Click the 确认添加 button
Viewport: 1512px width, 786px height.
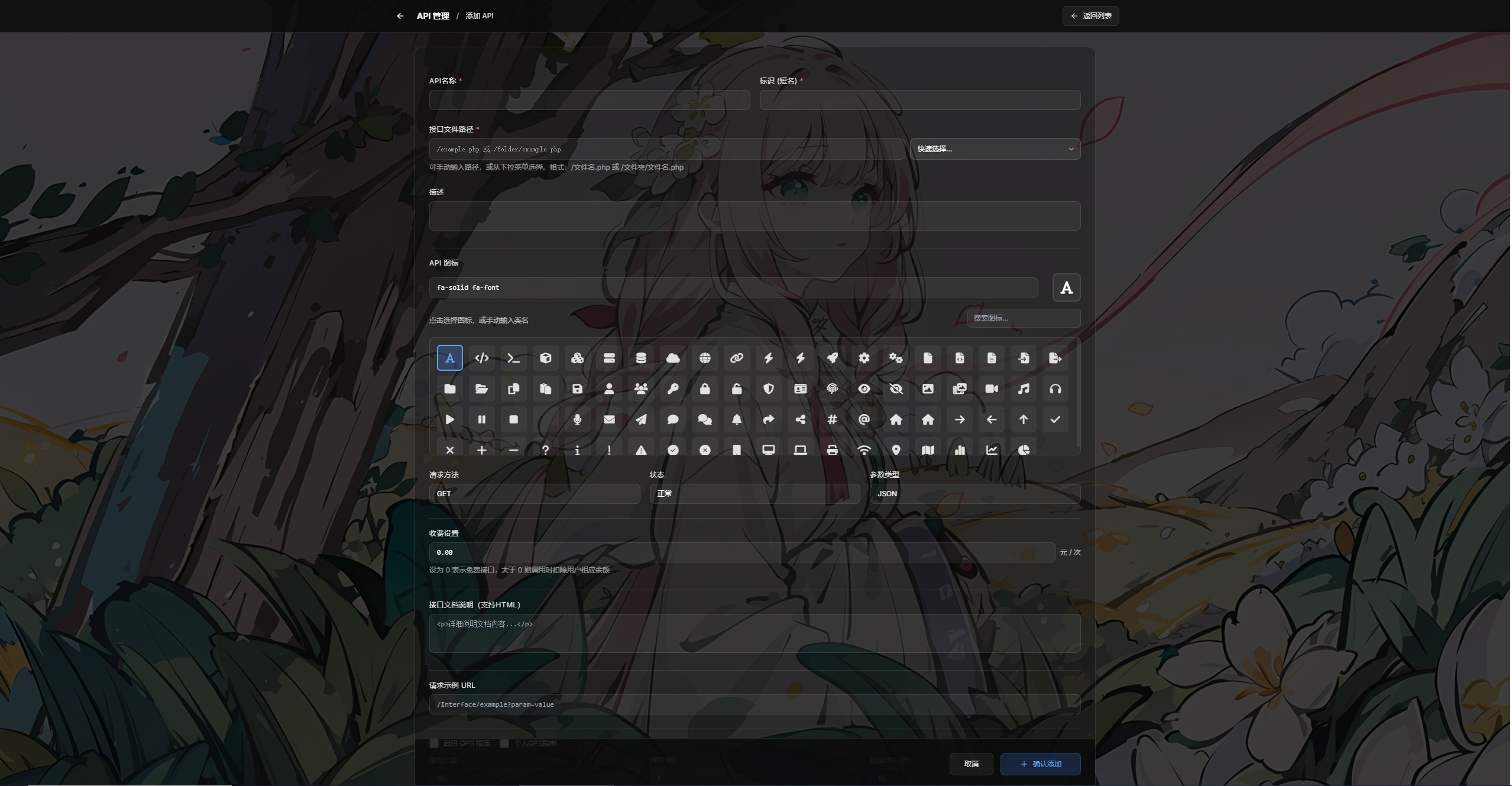1040,764
